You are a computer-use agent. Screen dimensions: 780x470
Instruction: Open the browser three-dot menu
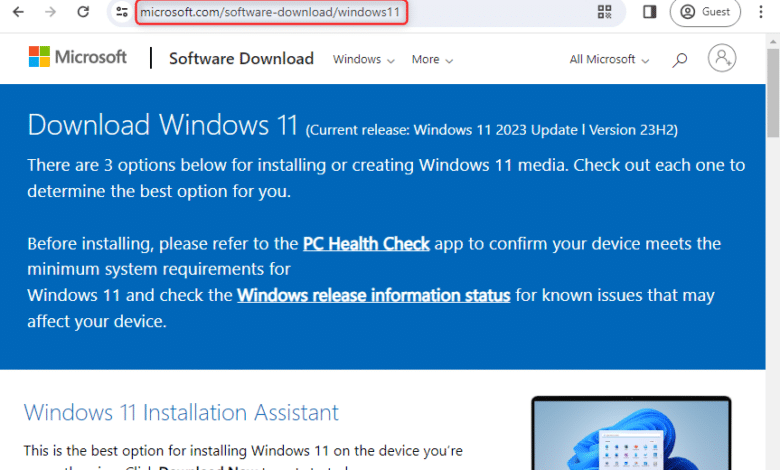(761, 12)
